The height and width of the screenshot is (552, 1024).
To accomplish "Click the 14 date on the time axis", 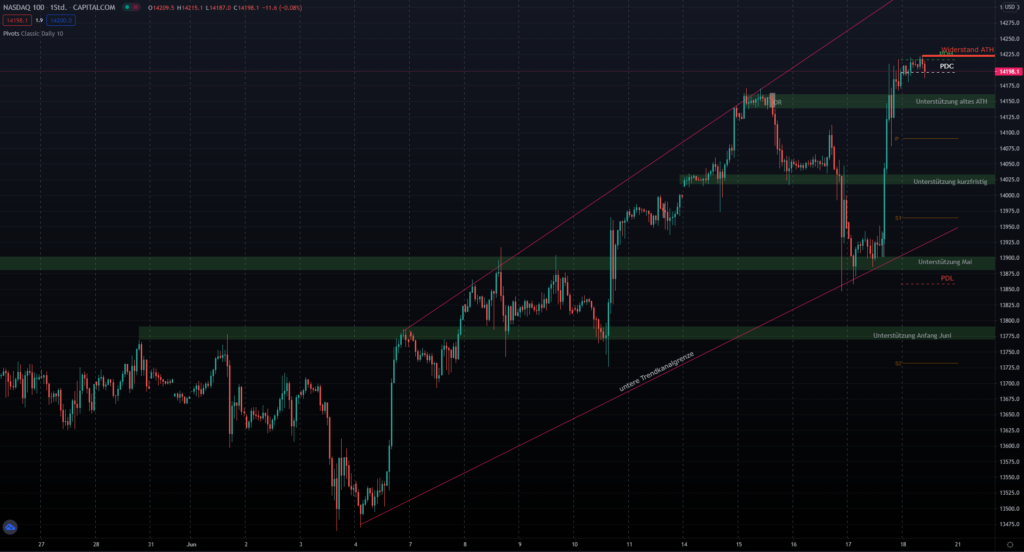I will (684, 545).
